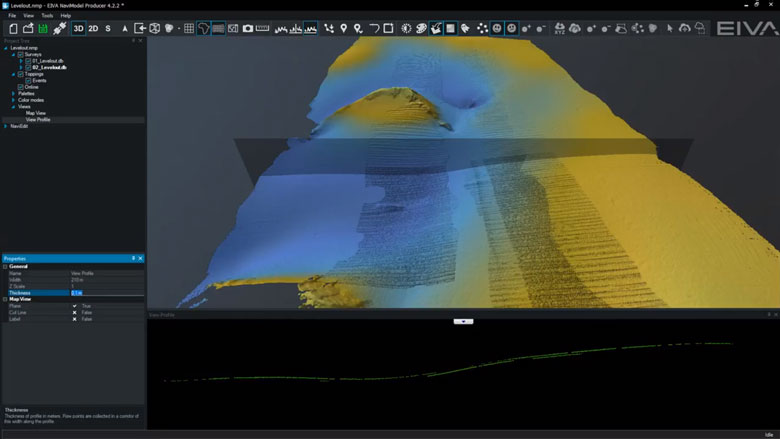Expand the Color modes tree node
This screenshot has width=780, height=439.
pyautogui.click(x=14, y=100)
